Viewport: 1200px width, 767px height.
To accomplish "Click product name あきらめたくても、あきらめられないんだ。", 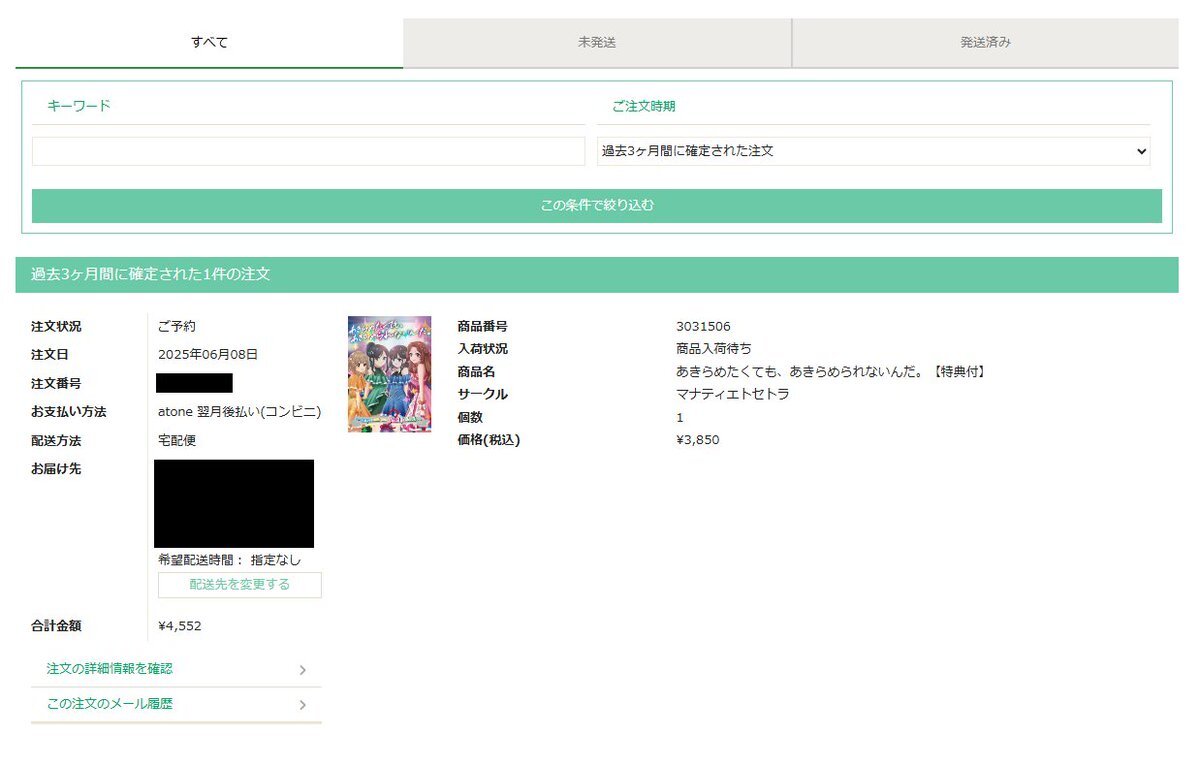I will (802, 372).
